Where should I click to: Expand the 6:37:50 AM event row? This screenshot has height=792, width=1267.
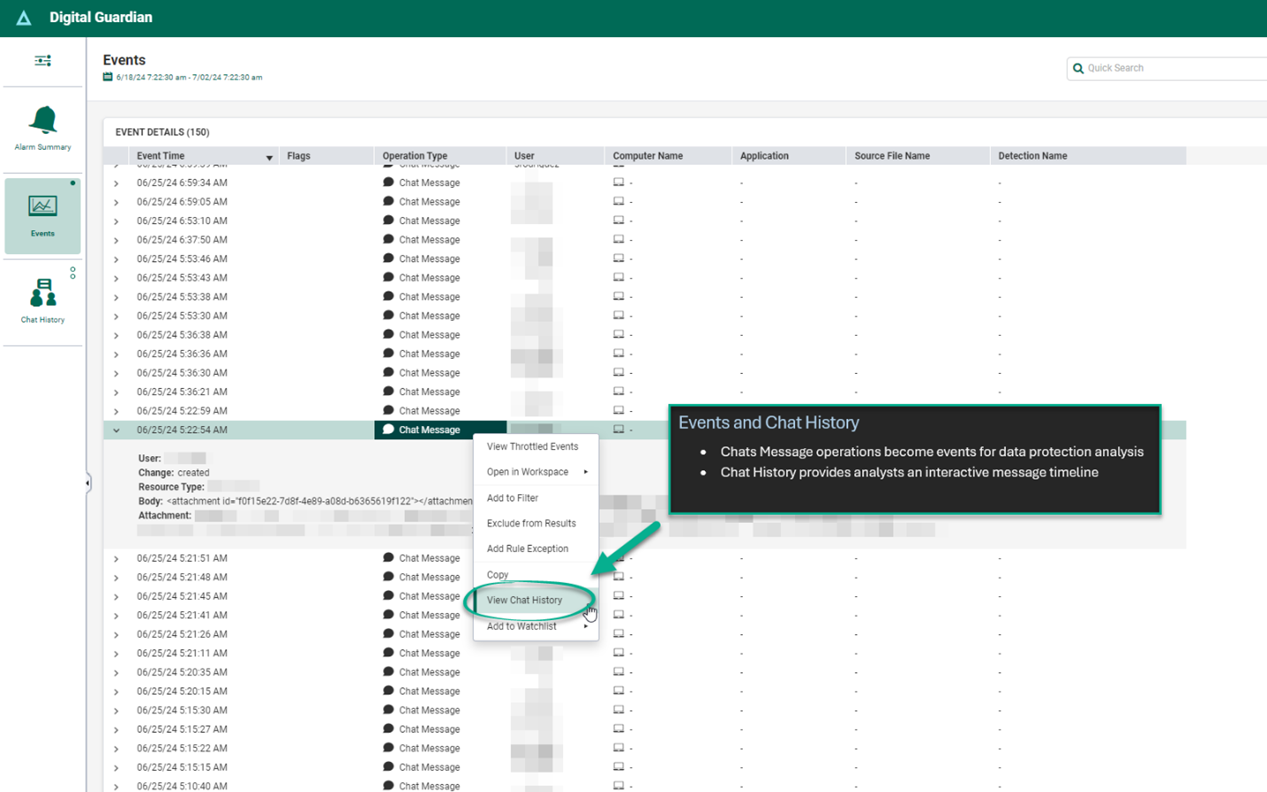pyautogui.click(x=116, y=241)
